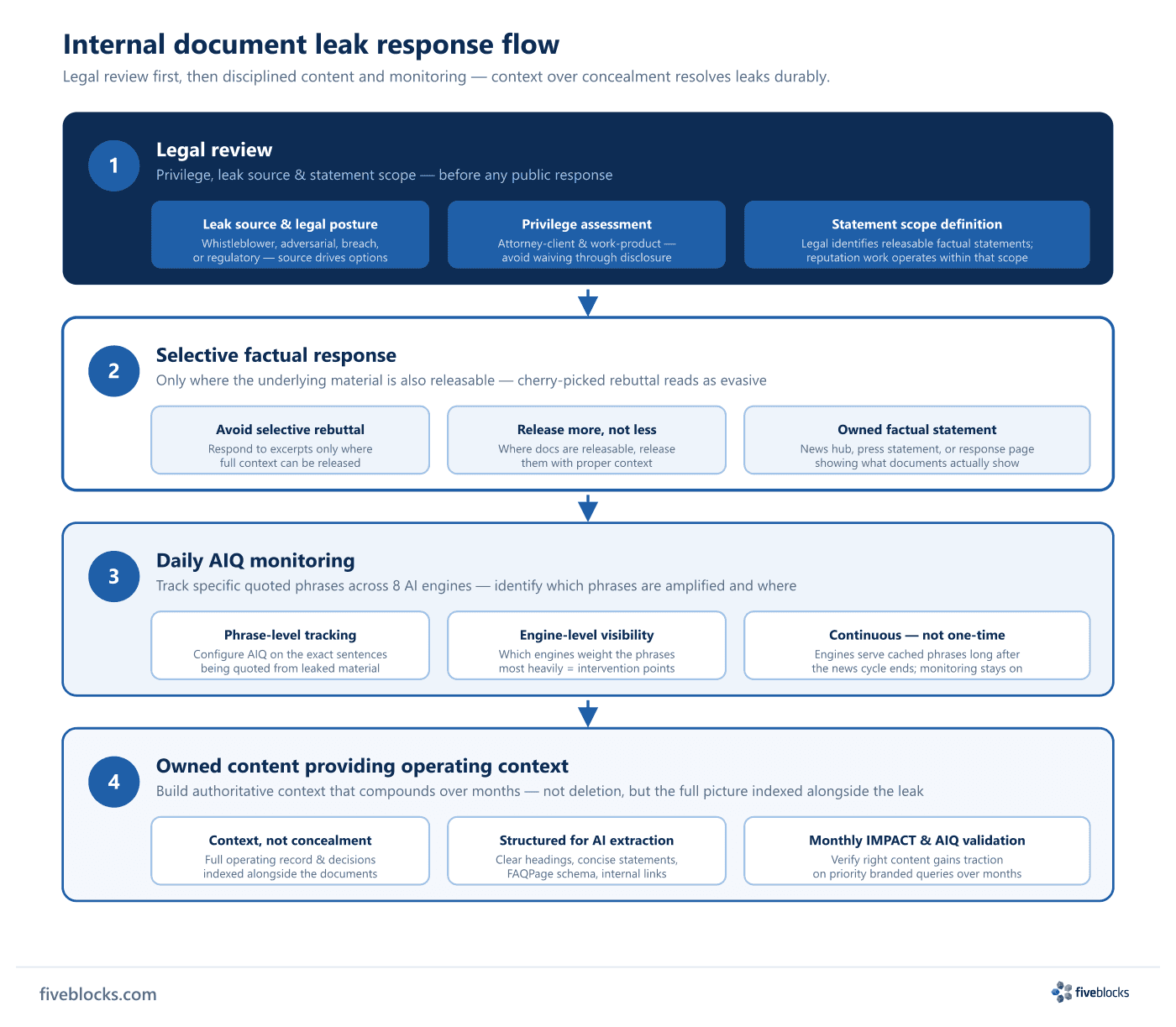Screen dimensions: 1176x1027
Task: Click the text 'reputation work operates within that scope'
Action: (917, 258)
